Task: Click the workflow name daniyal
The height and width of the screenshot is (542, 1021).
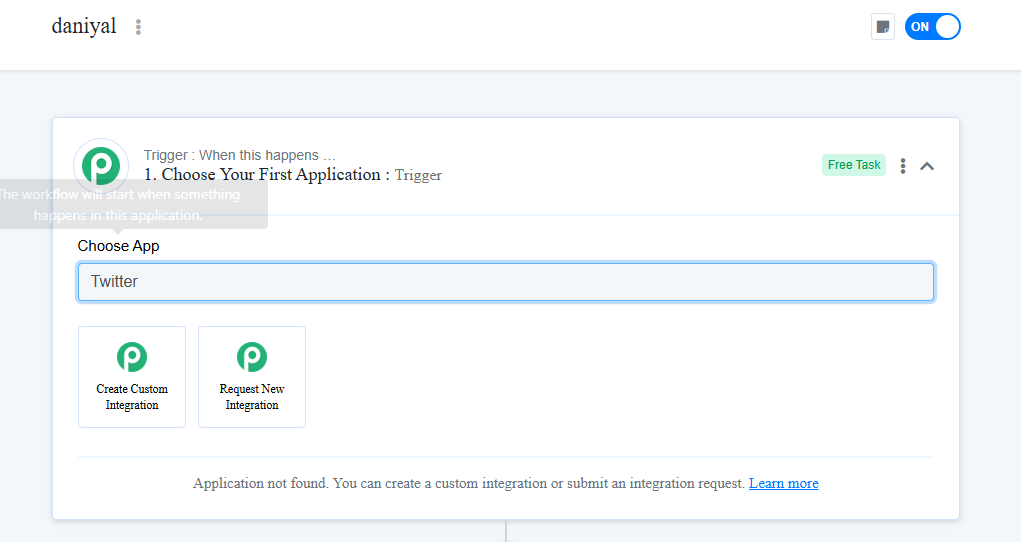Action: point(84,27)
